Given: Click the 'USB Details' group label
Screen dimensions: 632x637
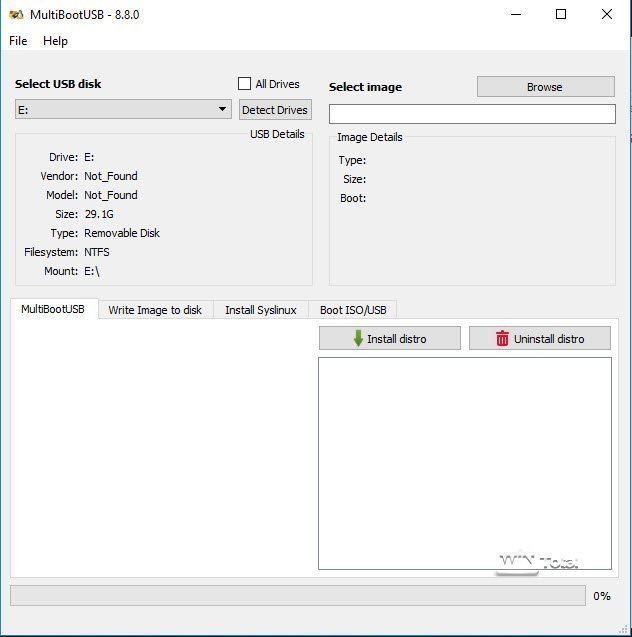Looking at the screenshot, I should (277, 134).
